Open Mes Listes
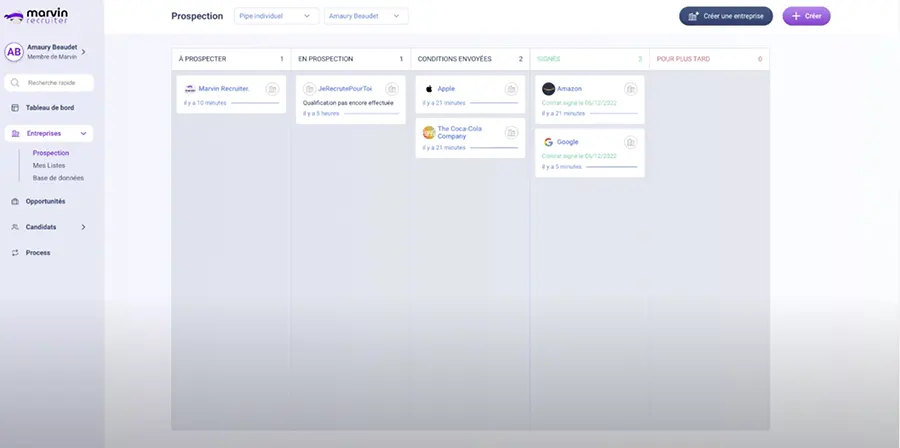This screenshot has width=900, height=448. pyautogui.click(x=49, y=165)
